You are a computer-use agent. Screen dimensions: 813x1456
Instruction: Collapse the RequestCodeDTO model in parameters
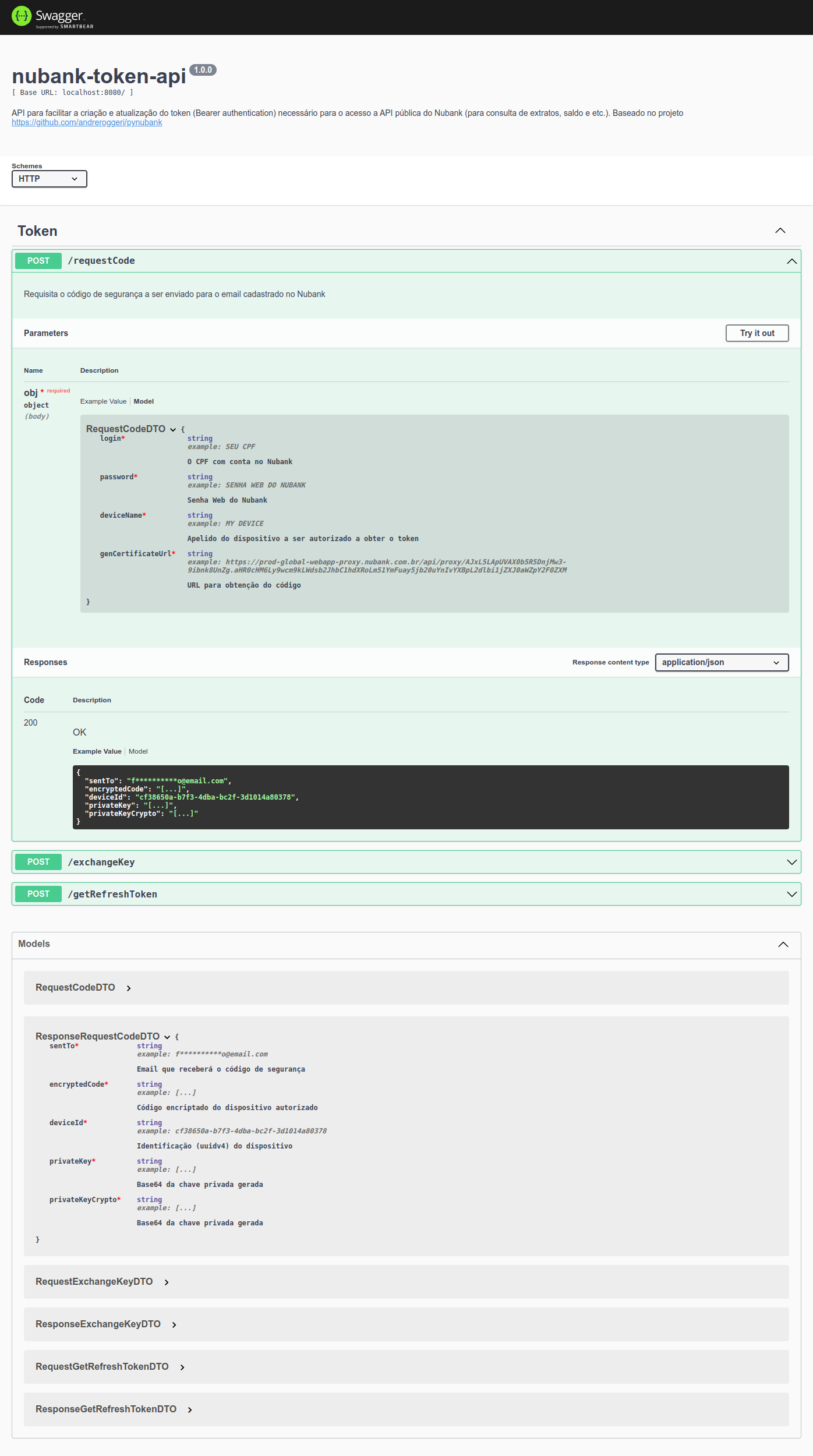tap(173, 429)
